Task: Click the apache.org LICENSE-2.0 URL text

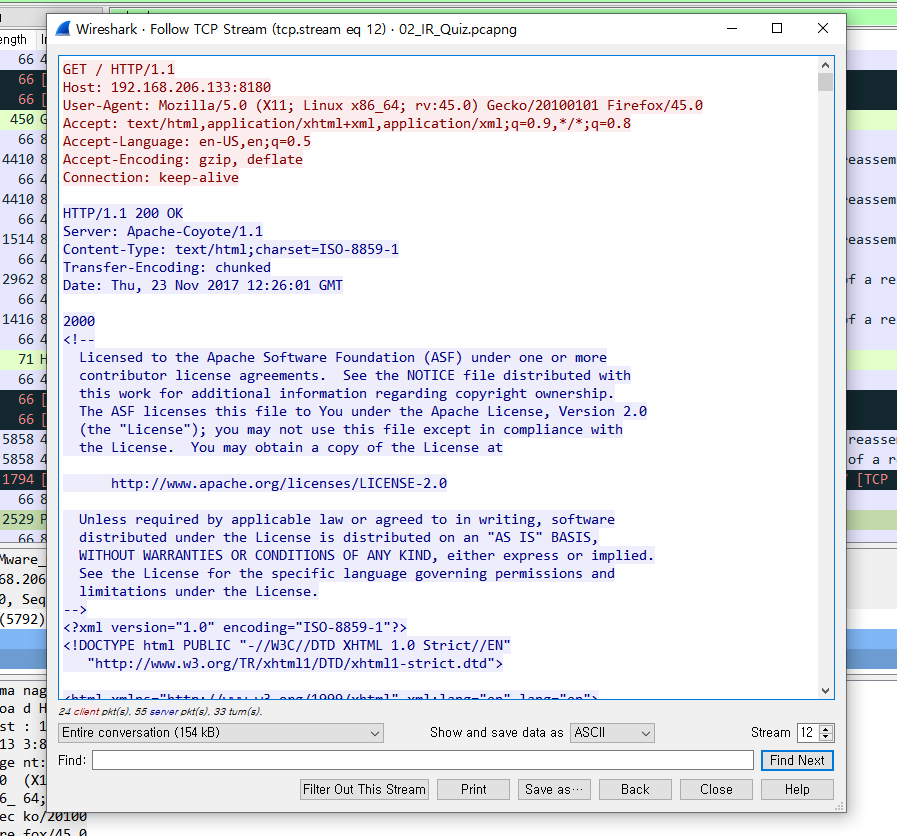Action: coord(279,484)
